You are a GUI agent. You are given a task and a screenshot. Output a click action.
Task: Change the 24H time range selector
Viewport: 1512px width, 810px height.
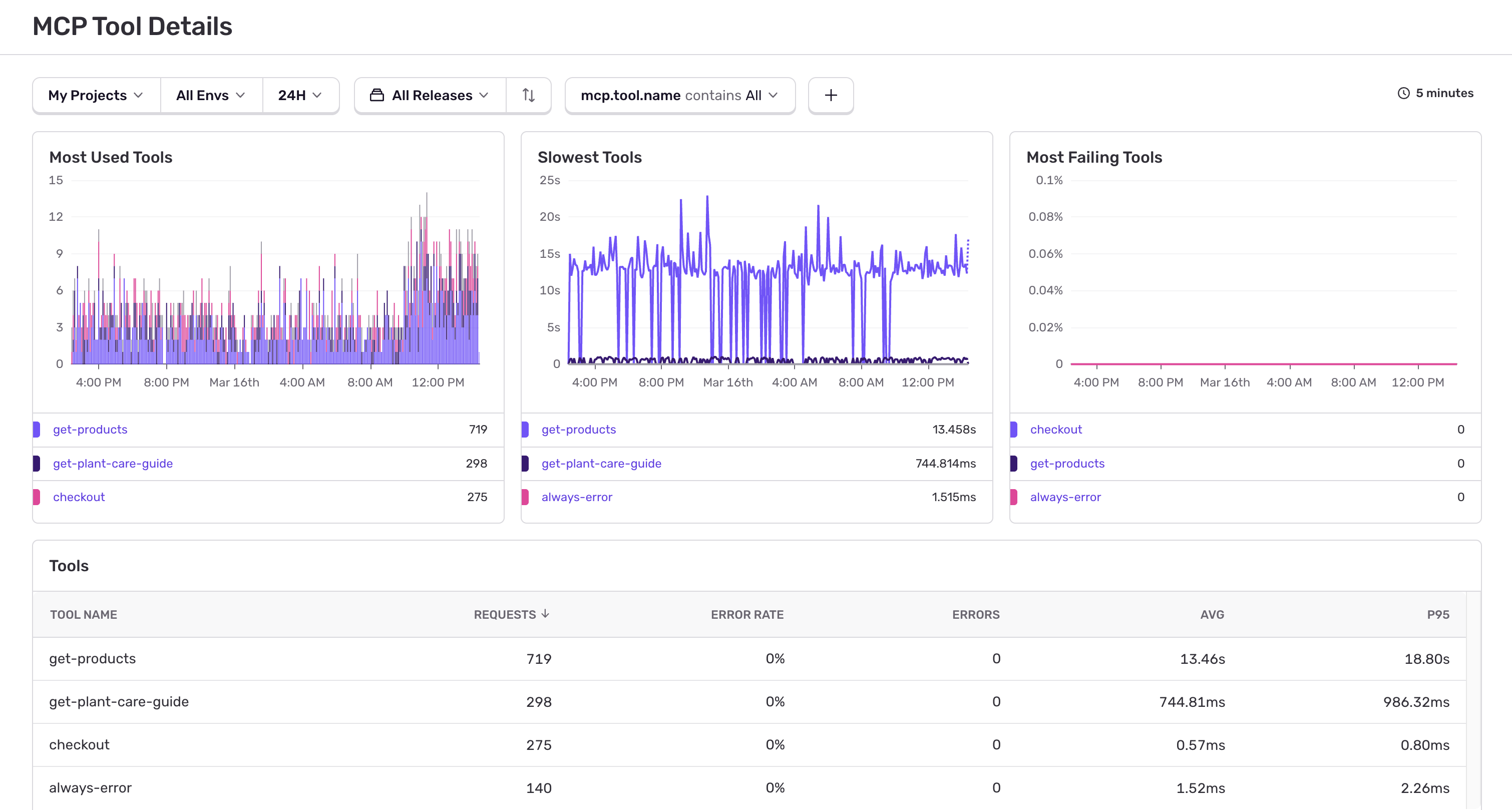pyautogui.click(x=300, y=95)
